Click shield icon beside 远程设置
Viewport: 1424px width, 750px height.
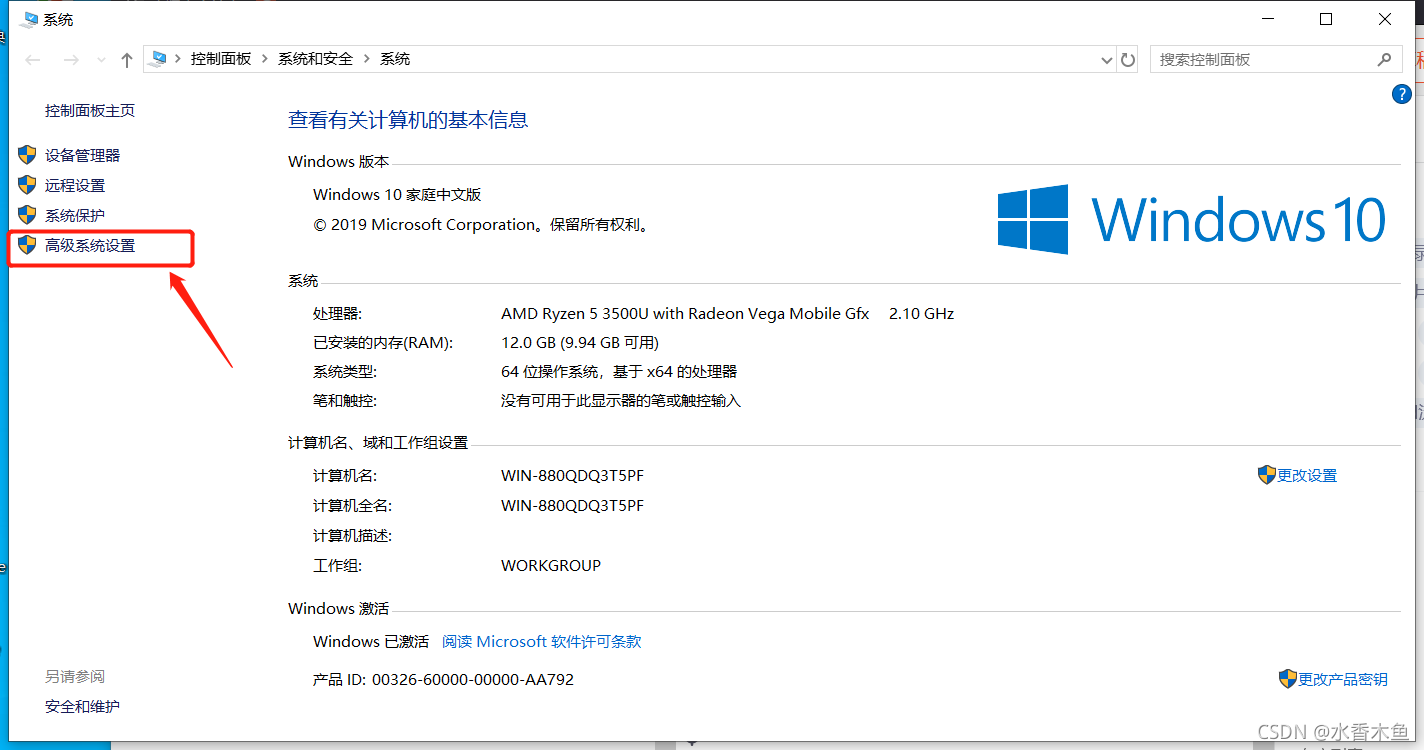tap(27, 185)
